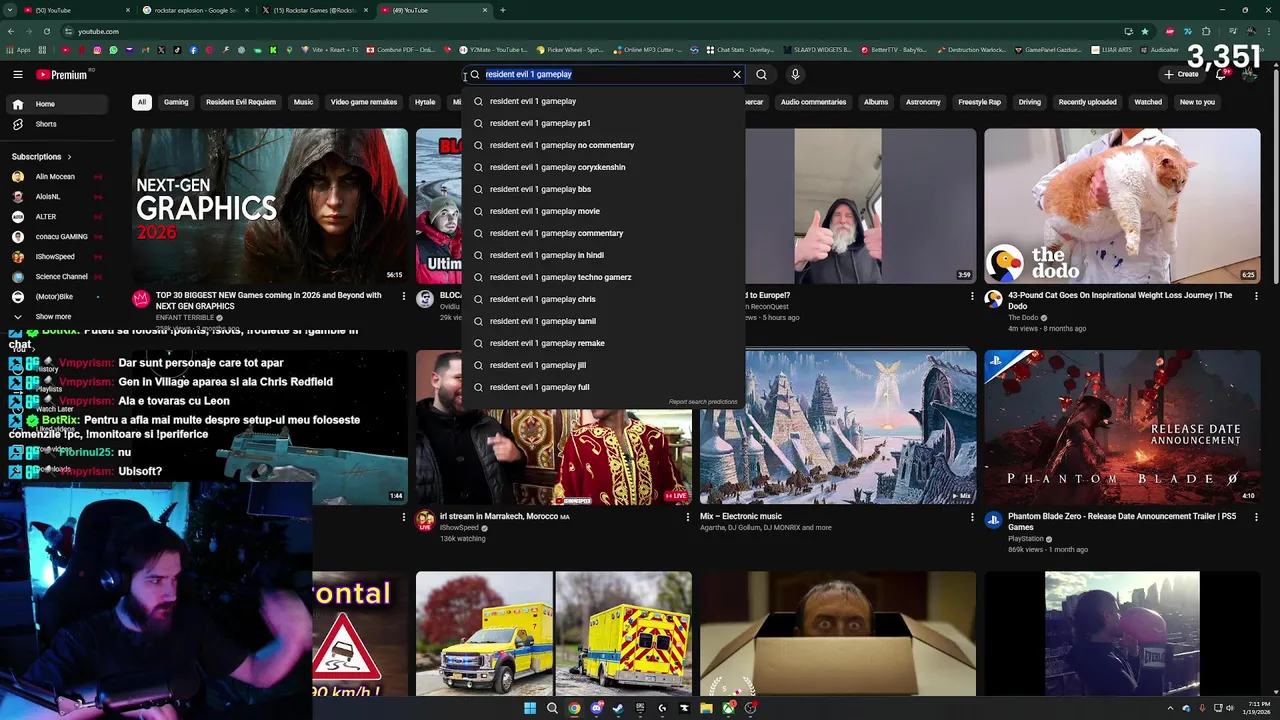1280x720 pixels.
Task: Open Discord from taskbar
Action: tap(596, 708)
